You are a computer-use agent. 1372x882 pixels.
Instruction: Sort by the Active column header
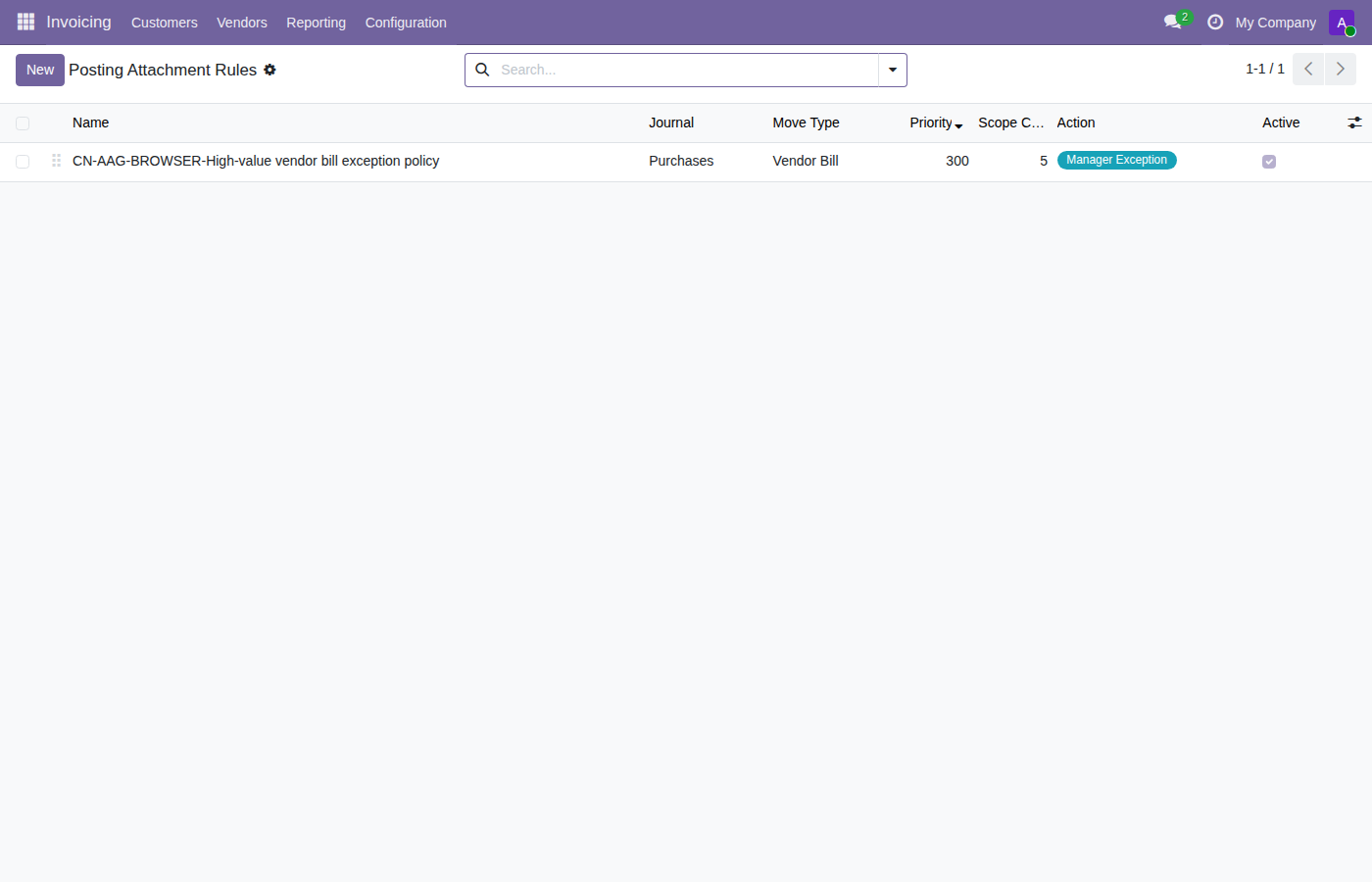point(1281,122)
